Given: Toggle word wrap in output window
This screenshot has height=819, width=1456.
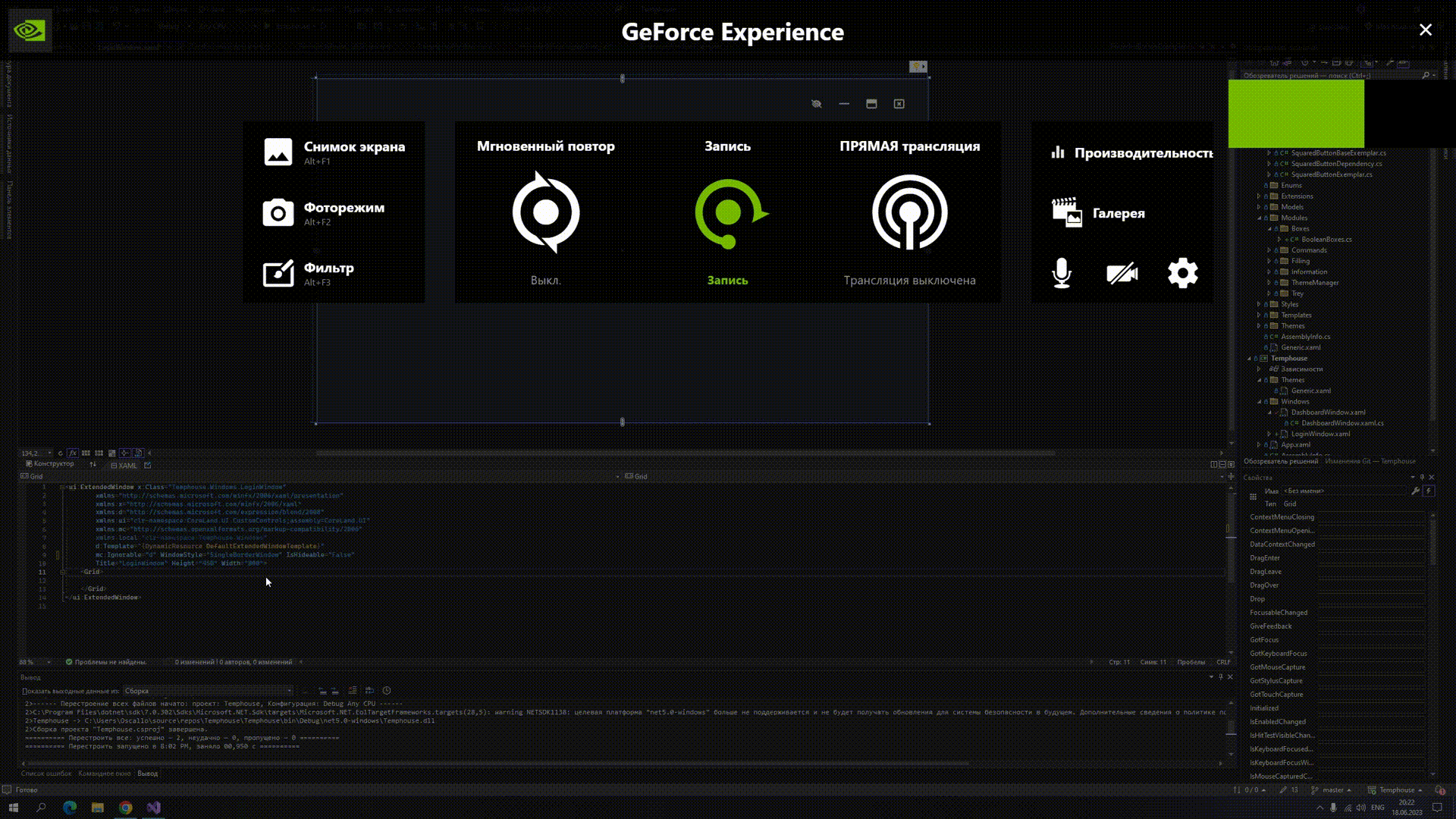Looking at the screenshot, I should (x=369, y=691).
